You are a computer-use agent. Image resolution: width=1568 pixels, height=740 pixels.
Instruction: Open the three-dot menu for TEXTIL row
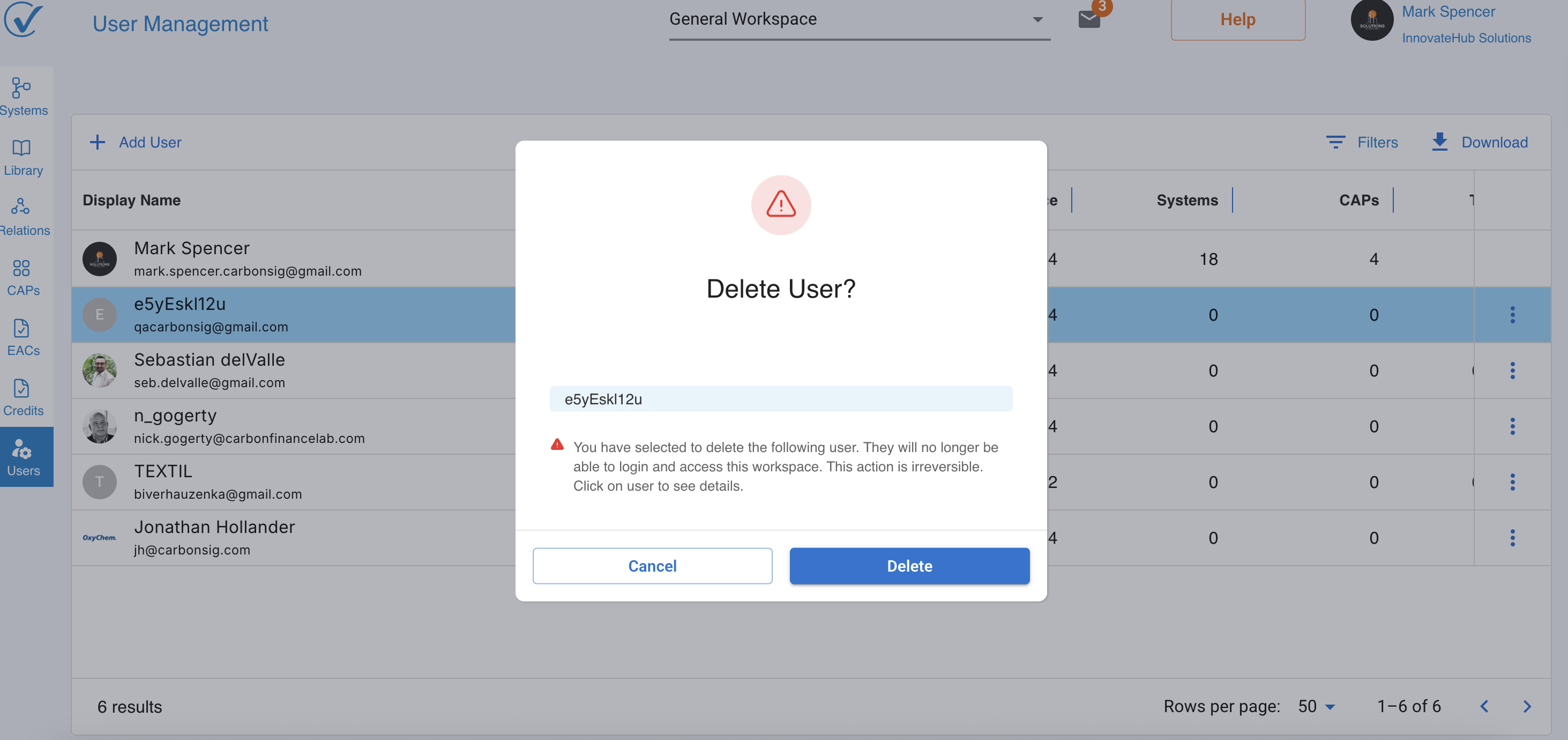1512,482
